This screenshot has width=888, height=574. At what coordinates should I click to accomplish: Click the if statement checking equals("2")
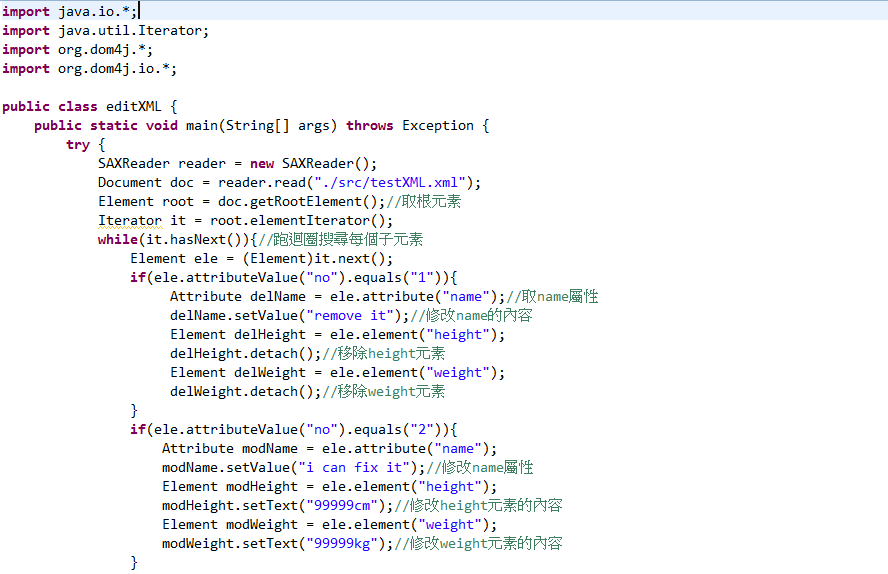(x=293, y=430)
